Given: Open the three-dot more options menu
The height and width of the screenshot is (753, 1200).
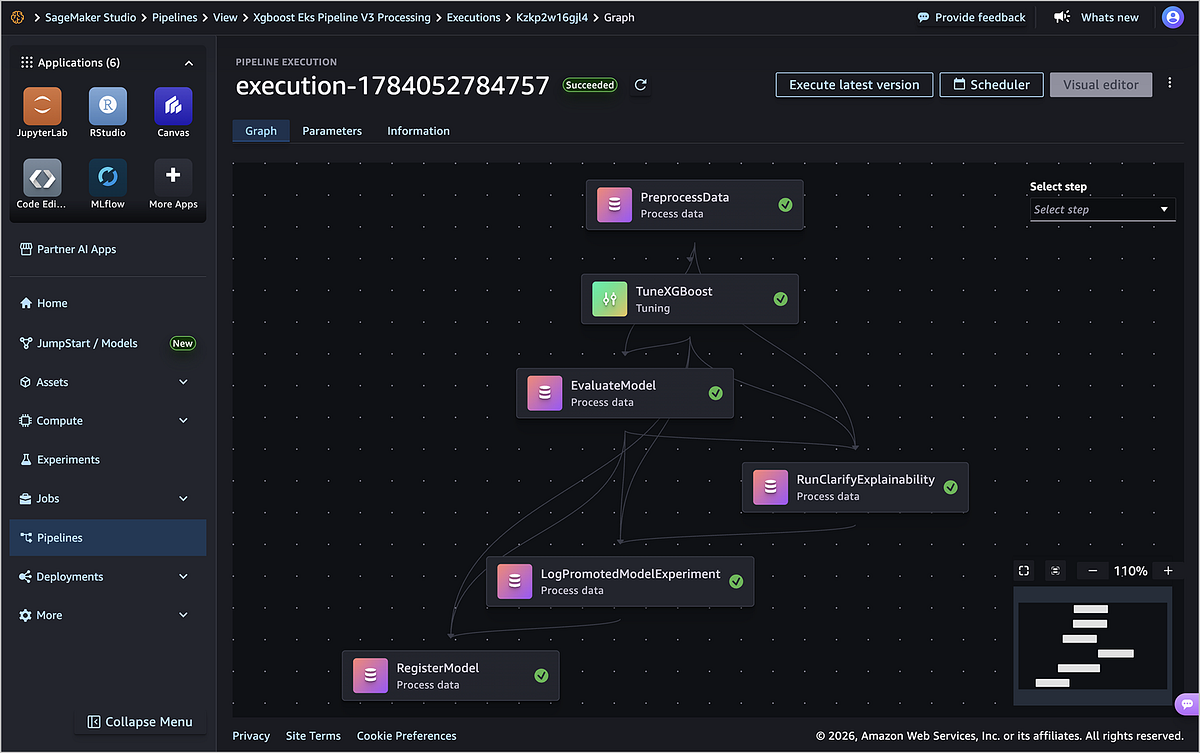Looking at the screenshot, I should (x=1170, y=84).
